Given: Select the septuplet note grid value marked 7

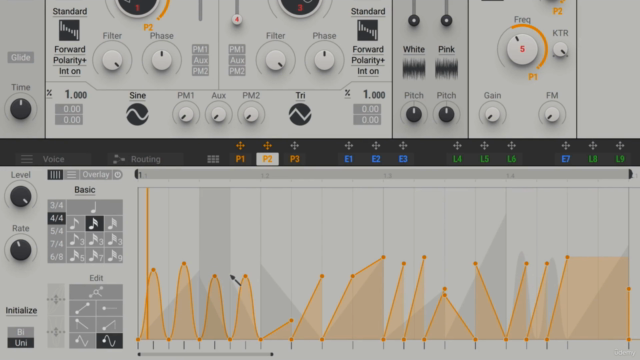Looking at the screenshot, I should (x=95, y=256).
